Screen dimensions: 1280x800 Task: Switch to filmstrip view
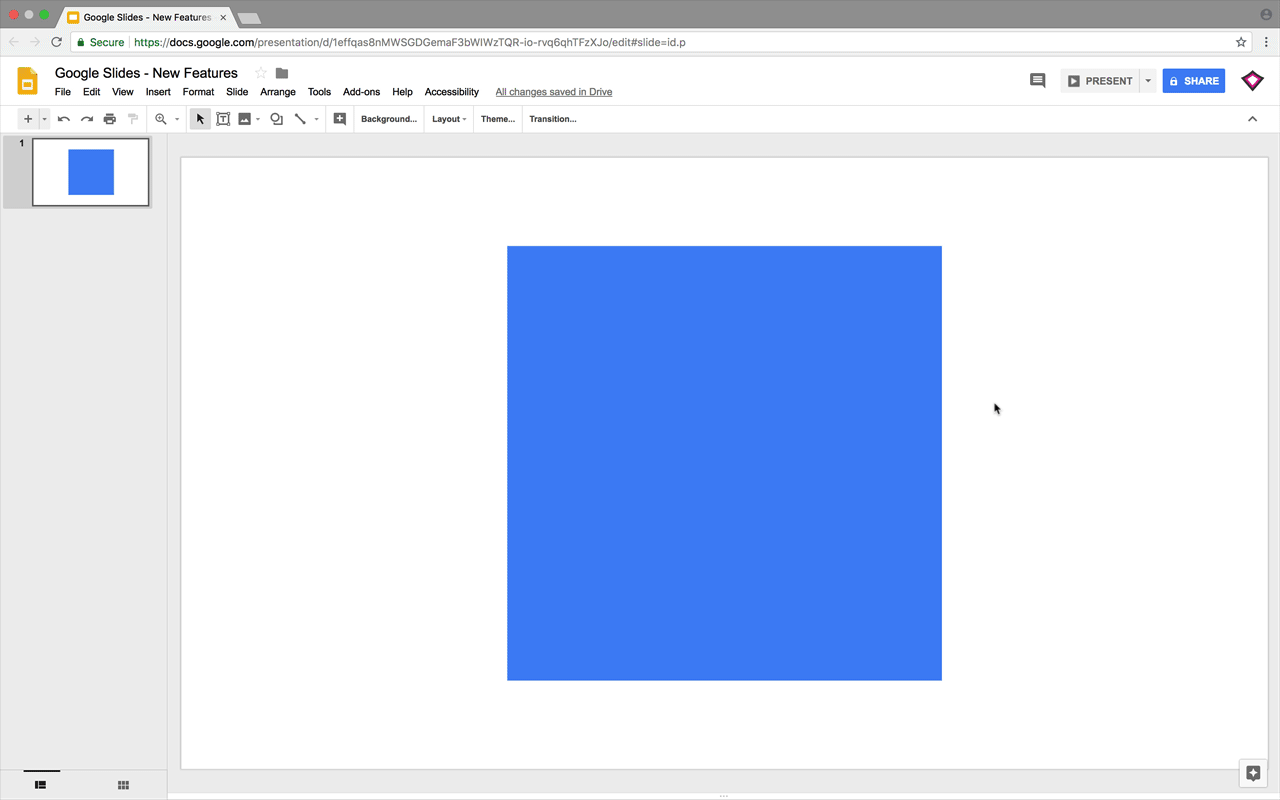click(x=41, y=785)
